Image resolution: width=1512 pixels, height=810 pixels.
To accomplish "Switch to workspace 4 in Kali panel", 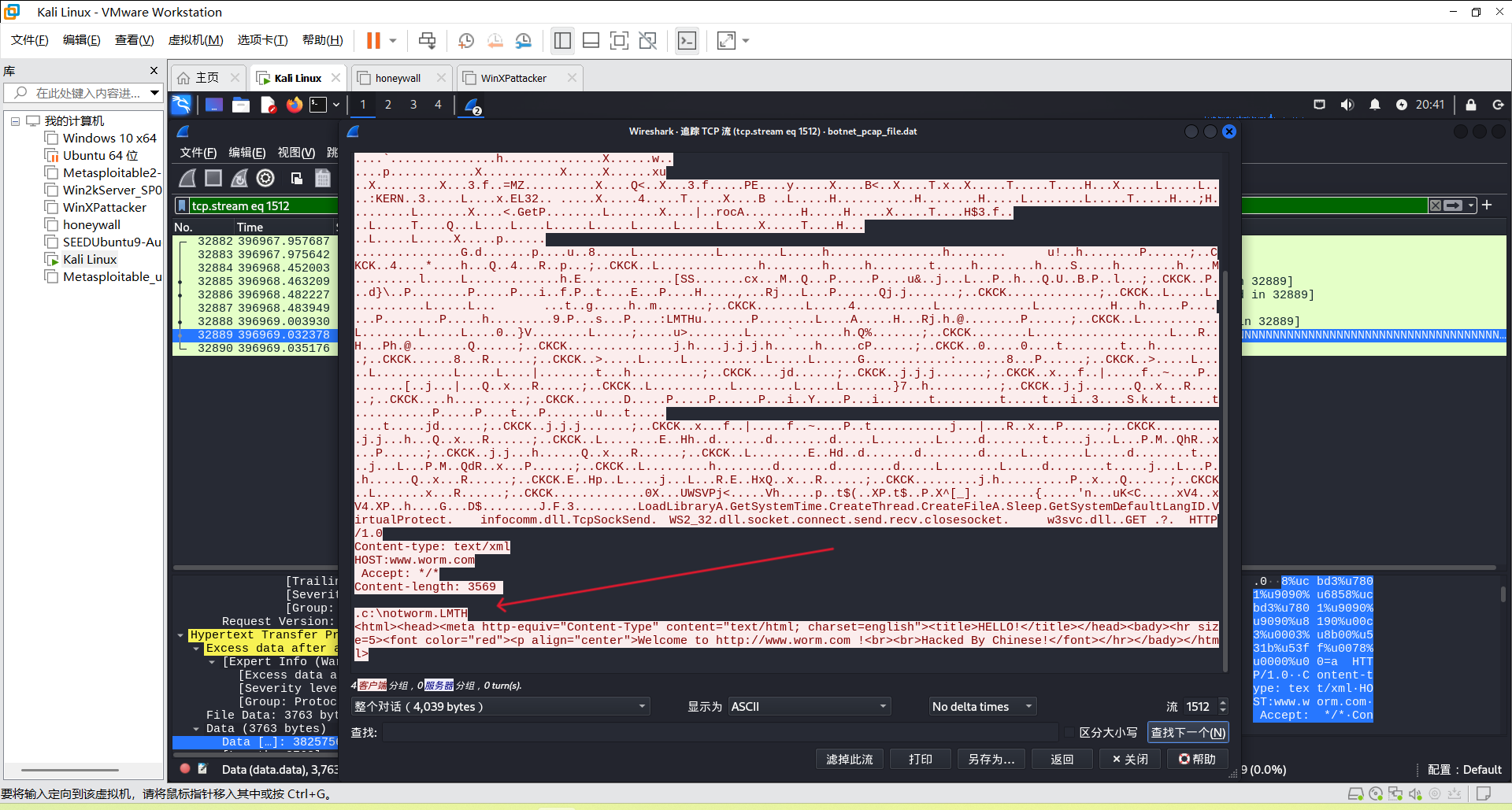I will point(439,105).
